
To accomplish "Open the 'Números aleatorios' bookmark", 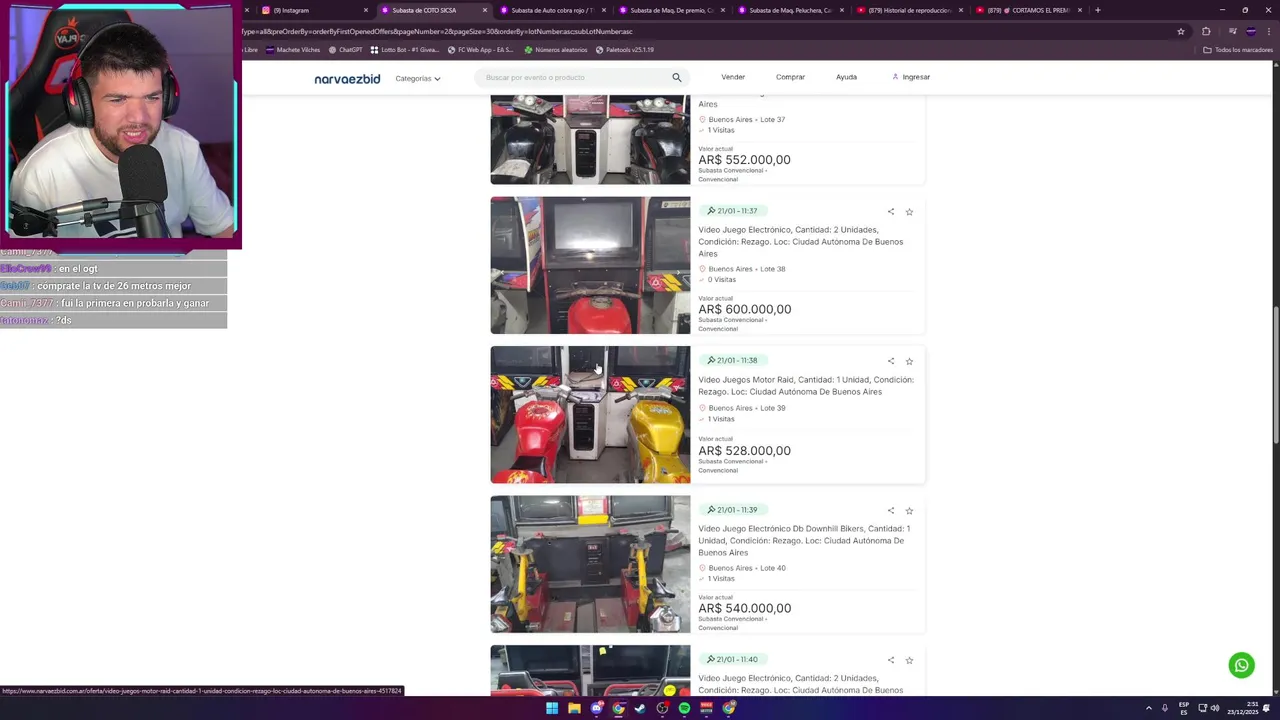I will click(556, 49).
